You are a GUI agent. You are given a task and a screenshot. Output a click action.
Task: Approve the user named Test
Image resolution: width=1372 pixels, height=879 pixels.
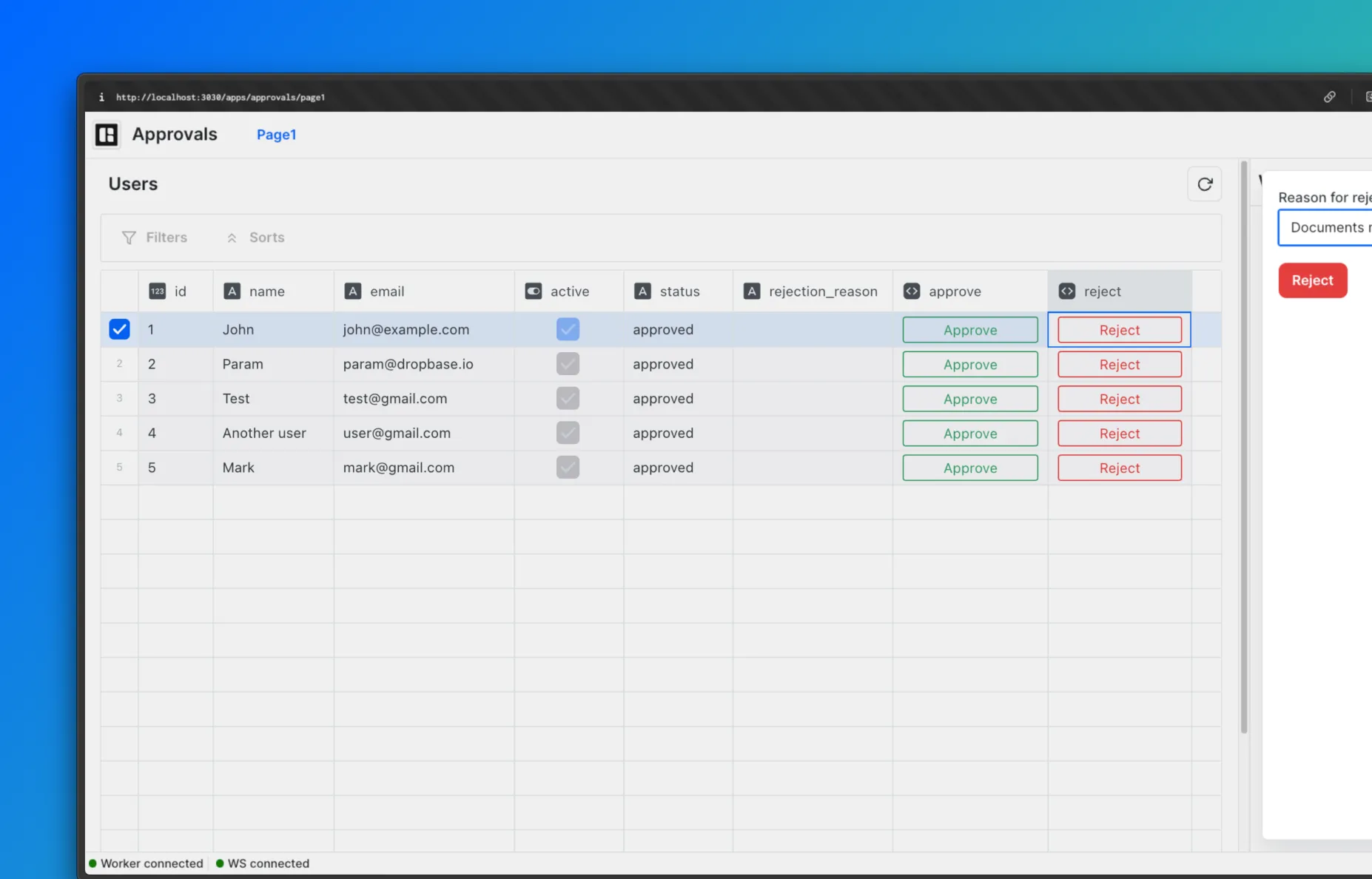(x=969, y=398)
